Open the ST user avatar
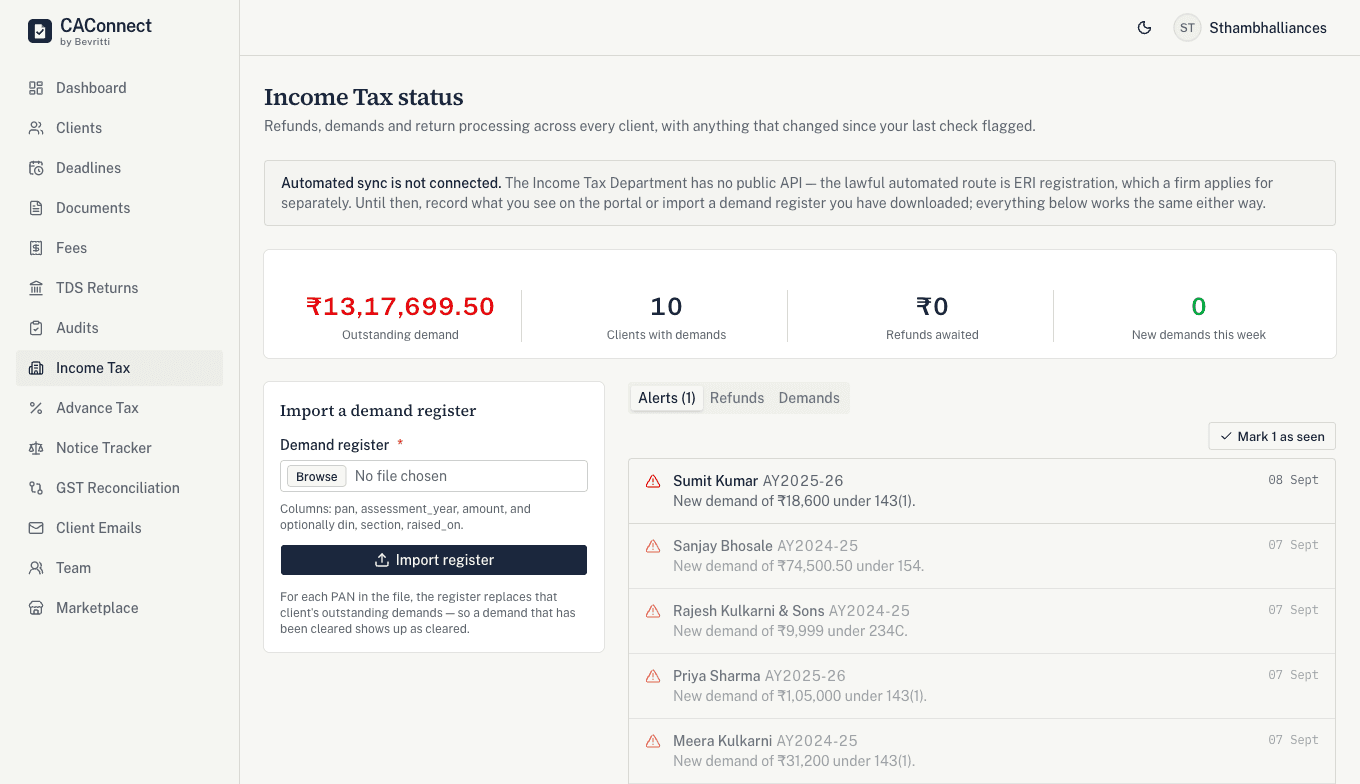 (x=1187, y=28)
